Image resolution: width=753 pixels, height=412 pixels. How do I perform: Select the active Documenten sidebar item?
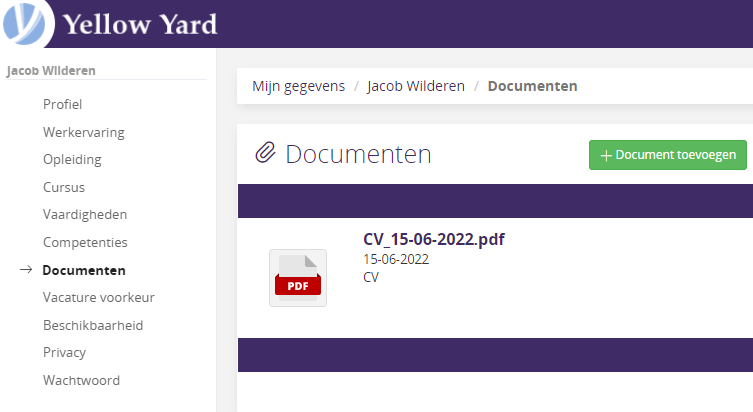click(84, 270)
